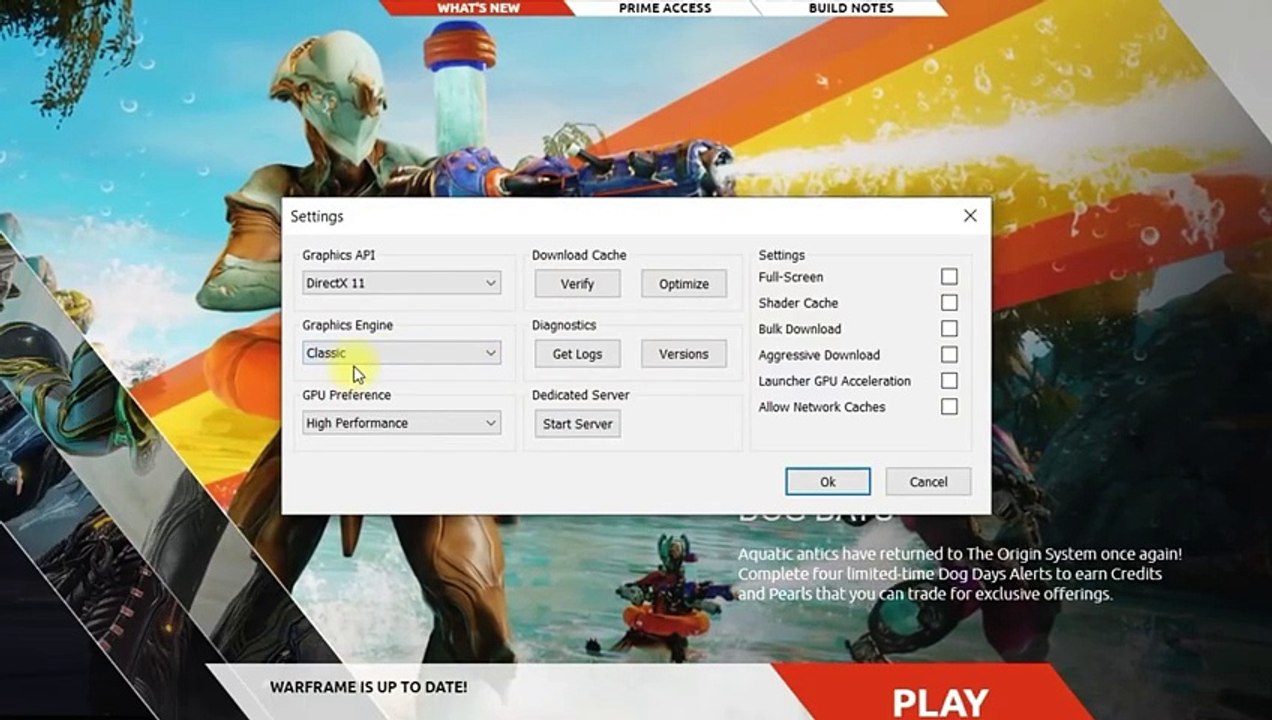Open the Versions diagnostics button
Viewport: 1272px width, 720px height.
point(684,354)
